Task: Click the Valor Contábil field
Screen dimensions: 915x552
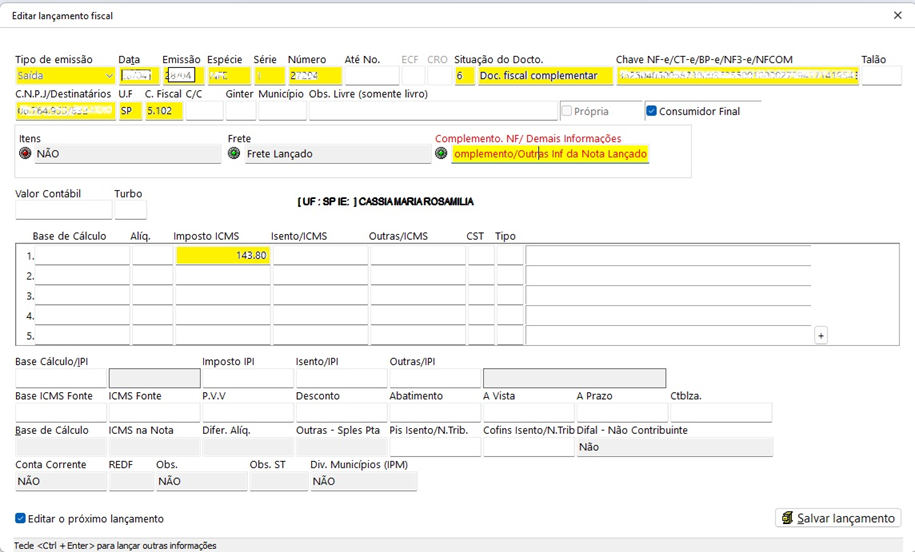Action: pyautogui.click(x=64, y=209)
